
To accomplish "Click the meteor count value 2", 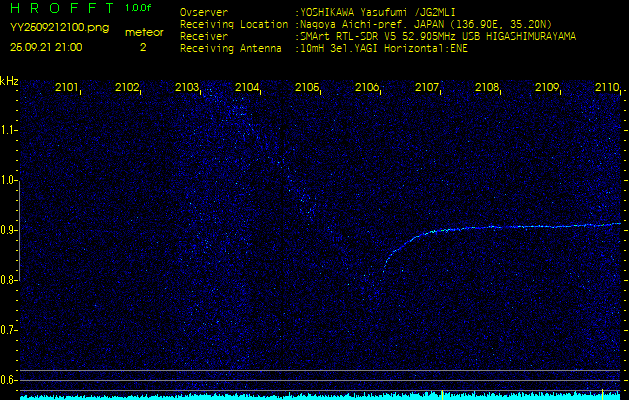I will [143, 46].
